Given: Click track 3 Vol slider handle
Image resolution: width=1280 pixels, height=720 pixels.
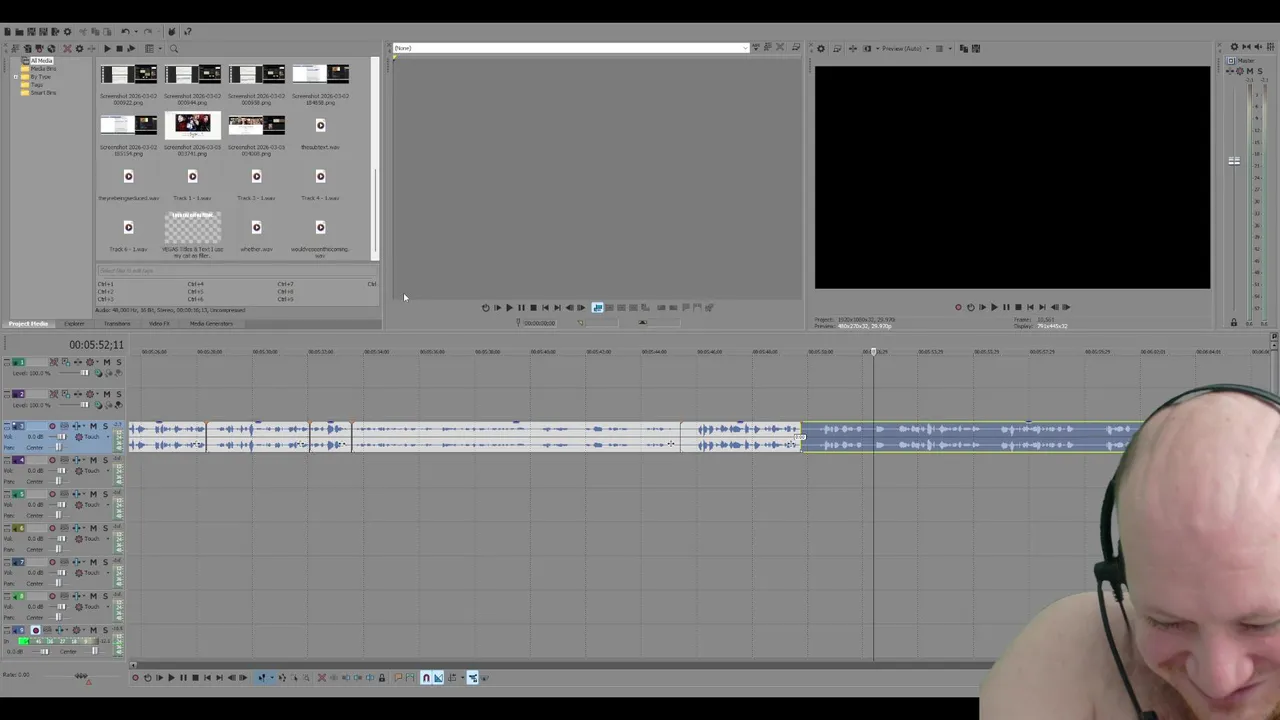Looking at the screenshot, I should (x=61, y=437).
